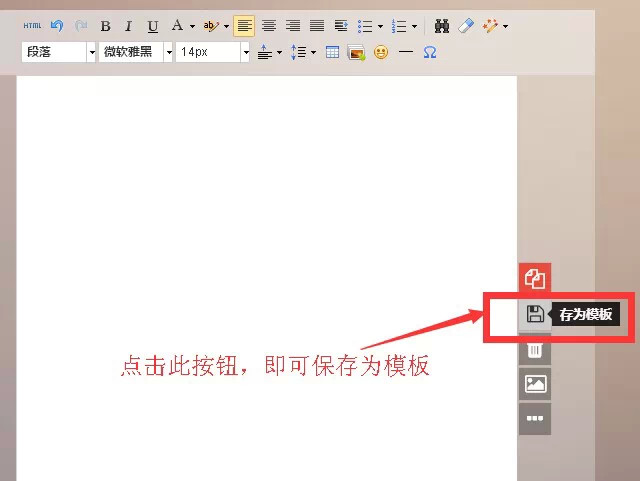
Task: Switch to HTML source view
Action: point(32,26)
